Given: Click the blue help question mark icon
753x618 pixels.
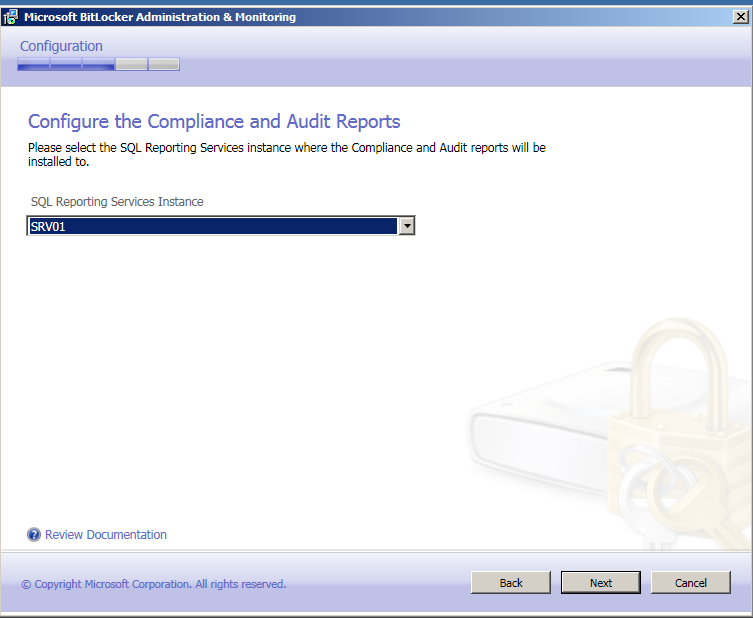Looking at the screenshot, I should click(x=34, y=534).
